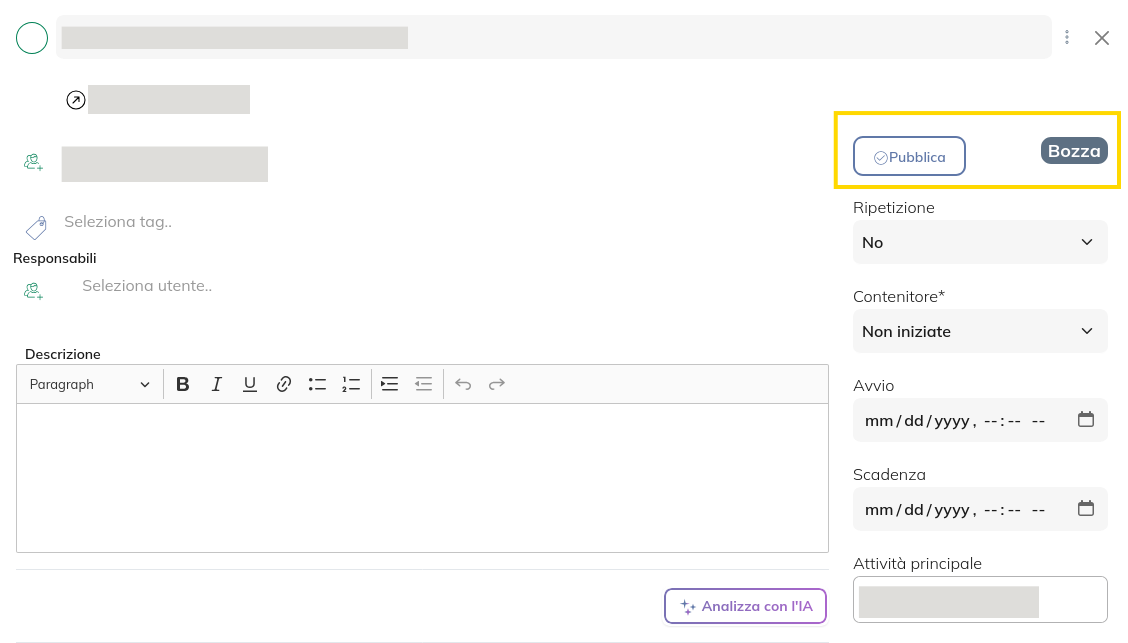The image size is (1128, 643).
Task: Click the Analizza con l'IA button
Action: click(745, 606)
